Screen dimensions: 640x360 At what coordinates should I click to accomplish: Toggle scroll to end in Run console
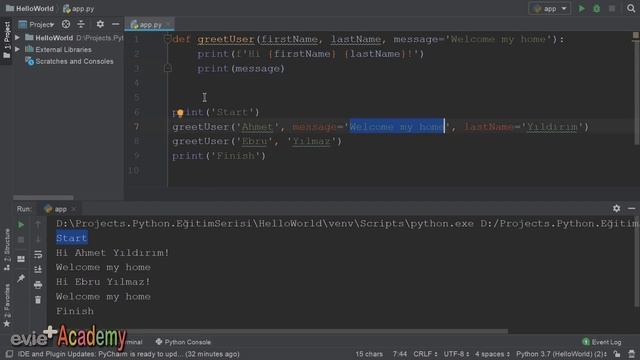(x=38, y=269)
